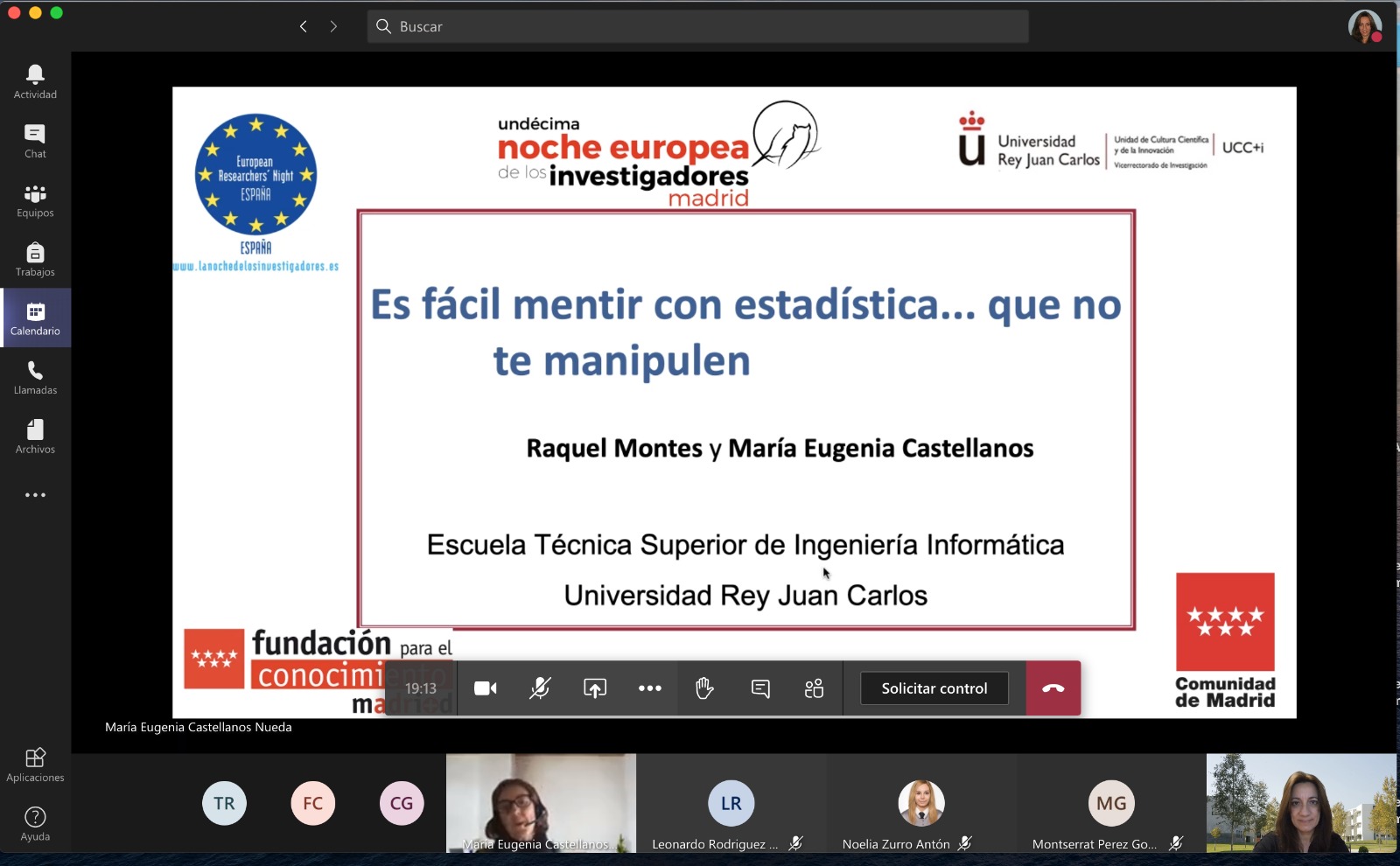This screenshot has height=866, width=1400.
Task: Click the Solicitar control button
Action: 934,688
